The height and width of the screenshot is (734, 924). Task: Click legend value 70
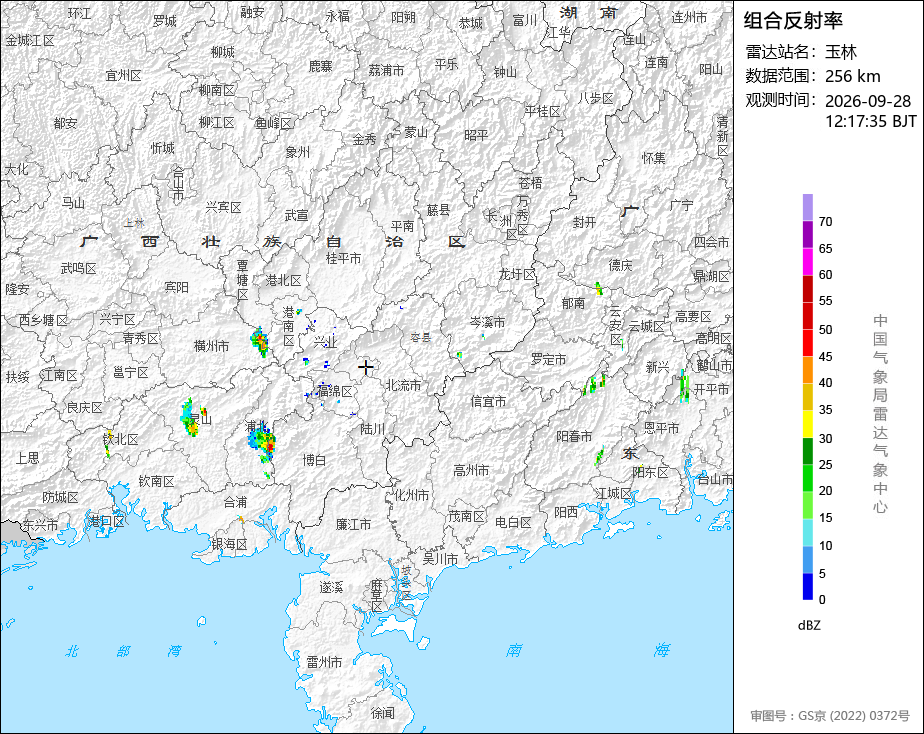[826, 221]
